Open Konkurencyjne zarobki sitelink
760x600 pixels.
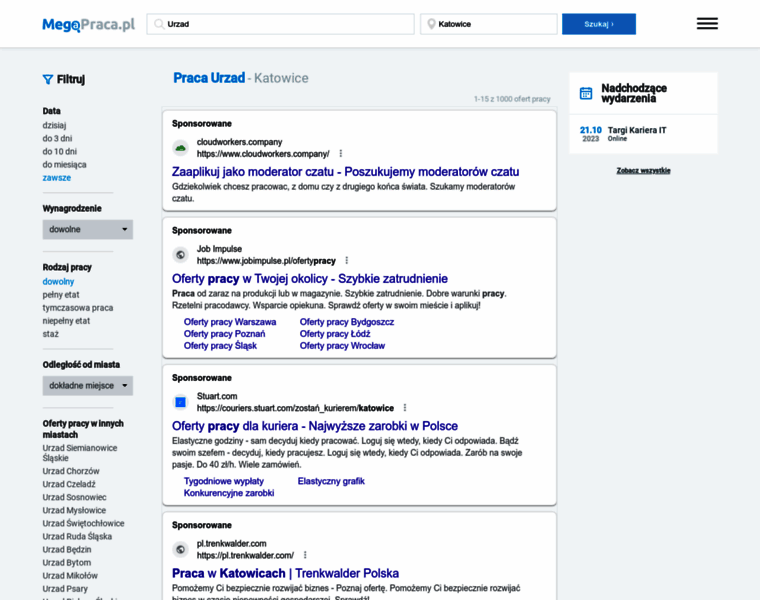(229, 493)
